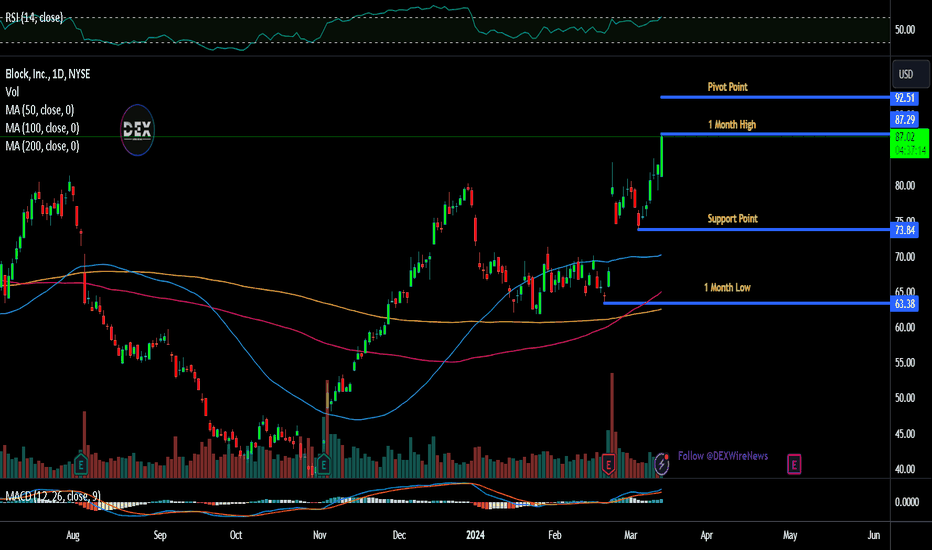
Task: Click Apr on the time axis
Action: (706, 535)
